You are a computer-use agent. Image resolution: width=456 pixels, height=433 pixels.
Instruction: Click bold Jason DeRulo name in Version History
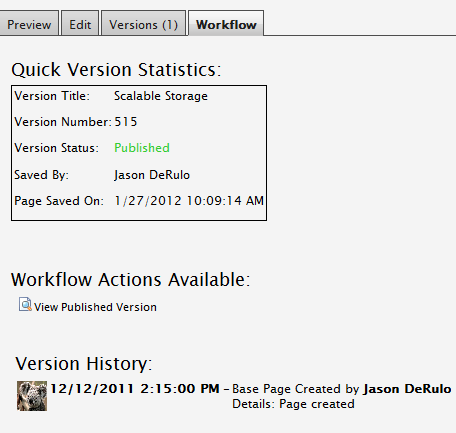click(x=407, y=389)
